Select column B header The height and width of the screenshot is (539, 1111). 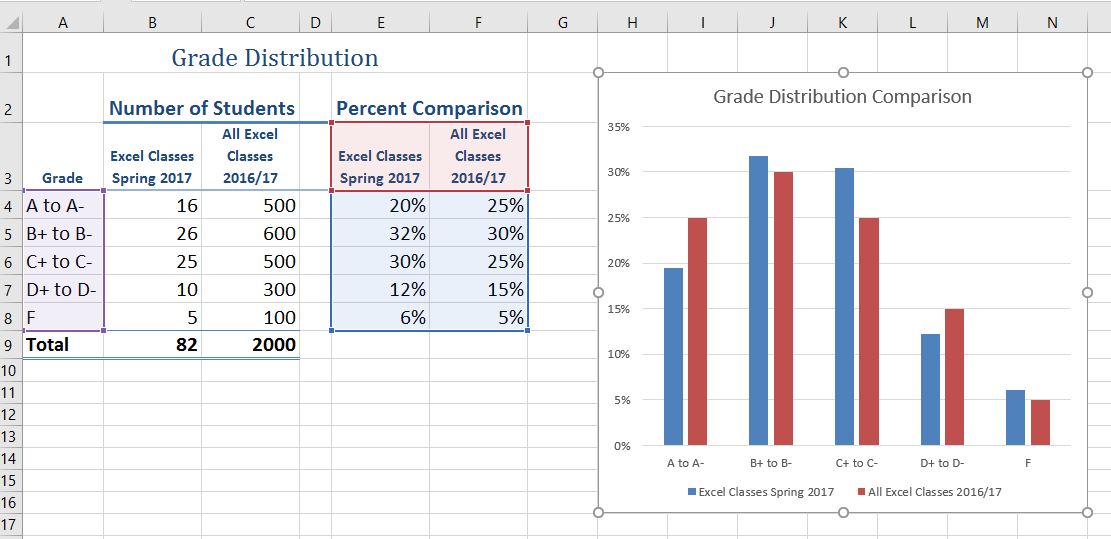pyautogui.click(x=152, y=23)
